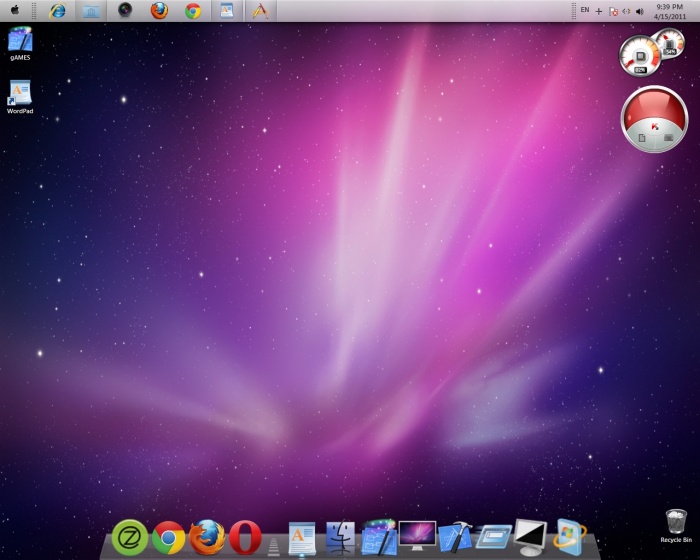Open the Kaspersky gadget keyboard button
Image resolution: width=700 pixels, height=560 pixels.
(668, 138)
